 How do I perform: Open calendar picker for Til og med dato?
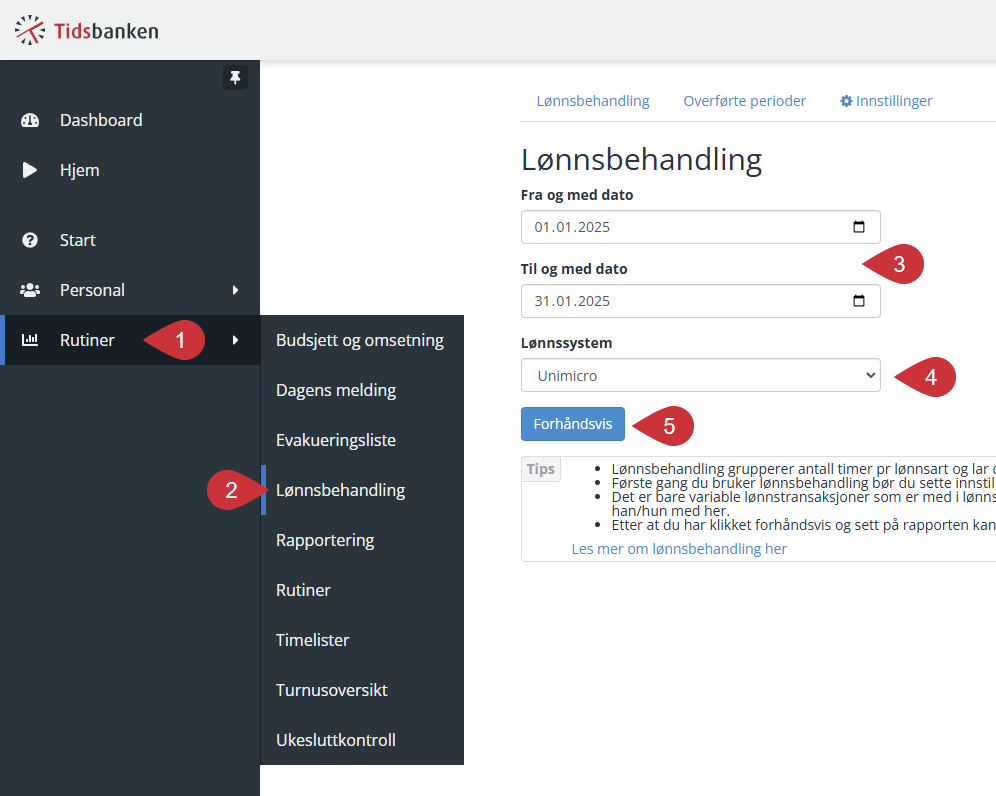[859, 301]
